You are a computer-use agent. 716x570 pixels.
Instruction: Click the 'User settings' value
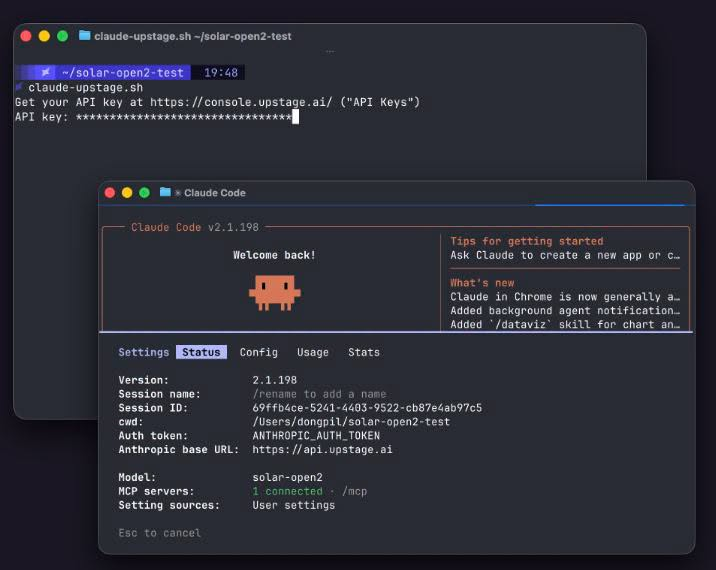(x=294, y=505)
